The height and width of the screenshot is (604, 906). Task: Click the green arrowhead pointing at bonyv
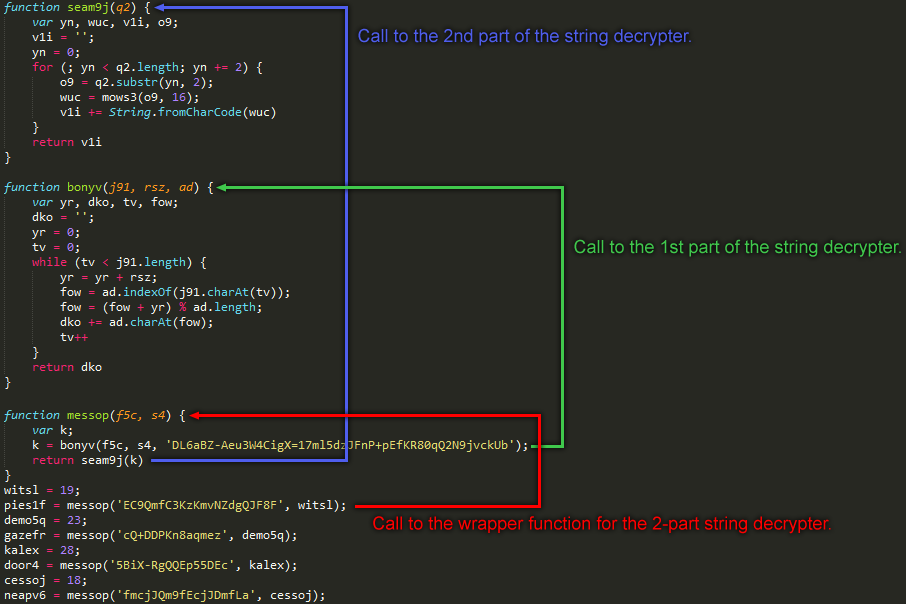(222, 187)
